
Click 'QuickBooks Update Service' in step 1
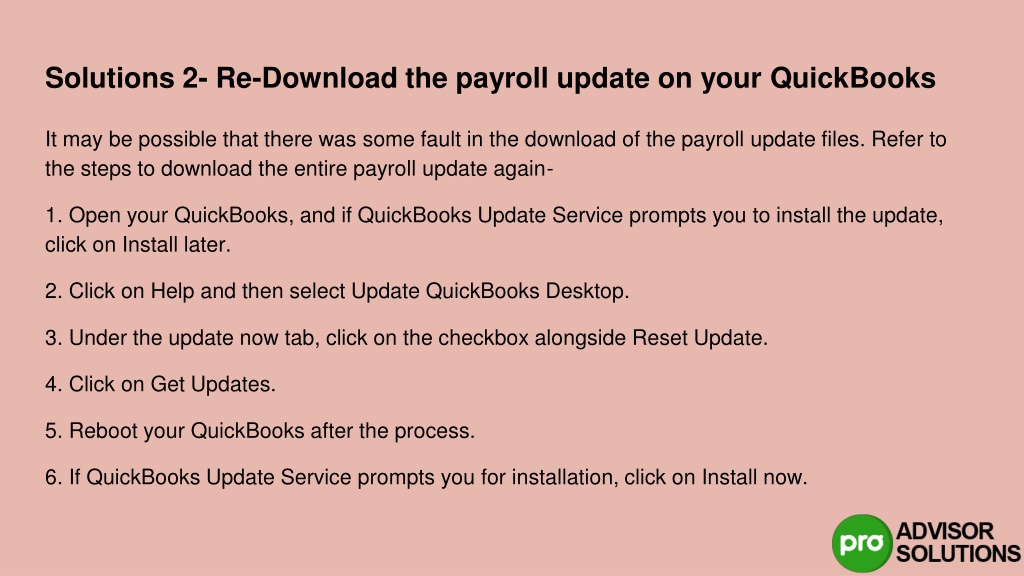point(490,215)
